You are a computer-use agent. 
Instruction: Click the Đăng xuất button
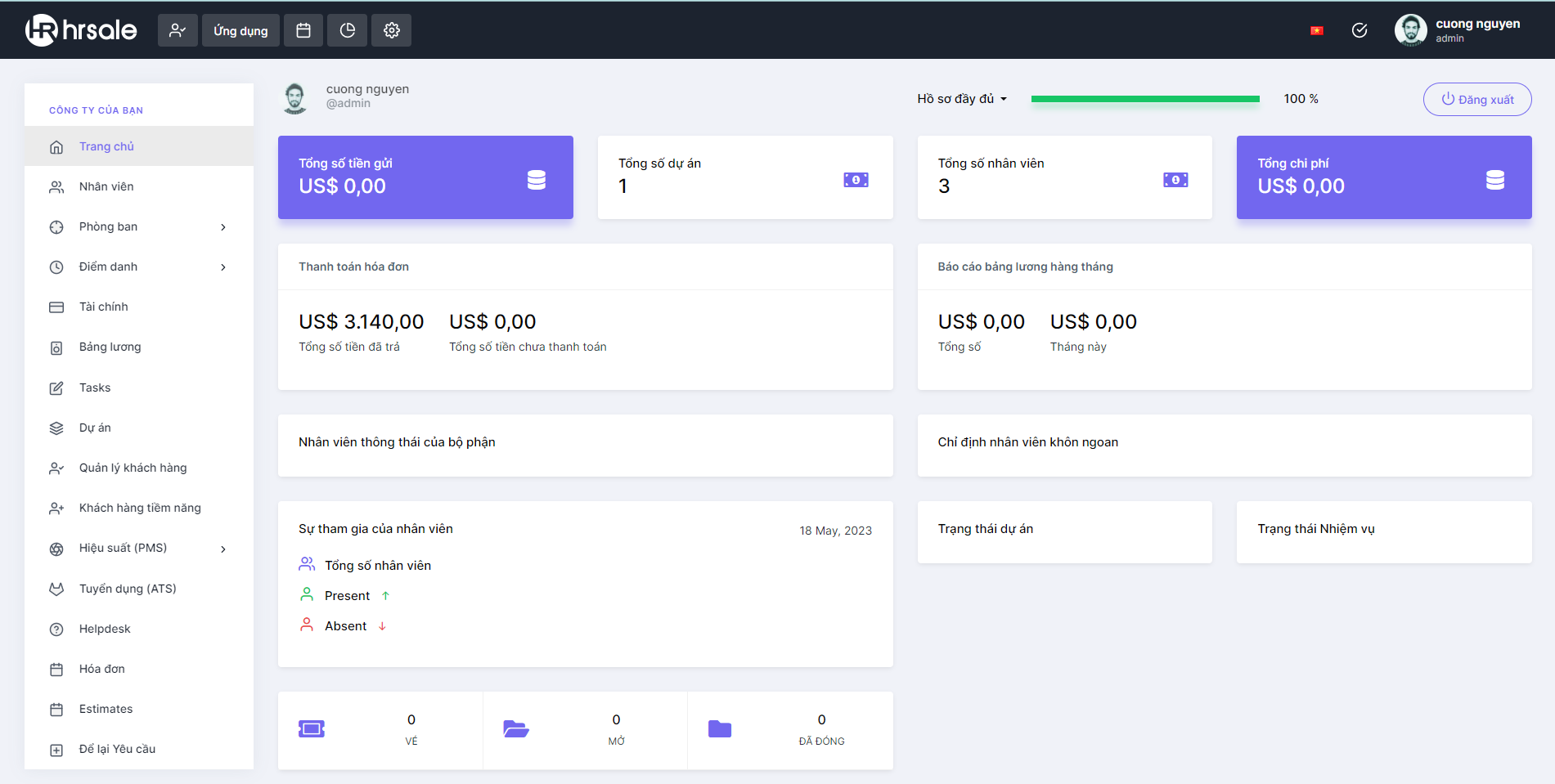[1477, 99]
